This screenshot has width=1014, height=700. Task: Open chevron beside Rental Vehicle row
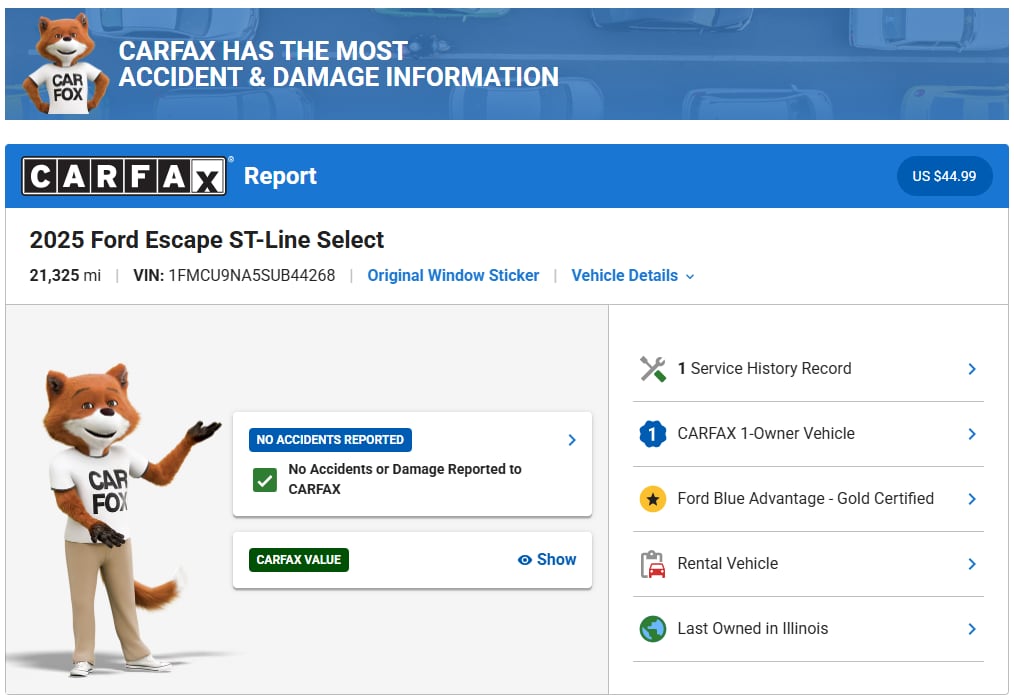pos(971,563)
